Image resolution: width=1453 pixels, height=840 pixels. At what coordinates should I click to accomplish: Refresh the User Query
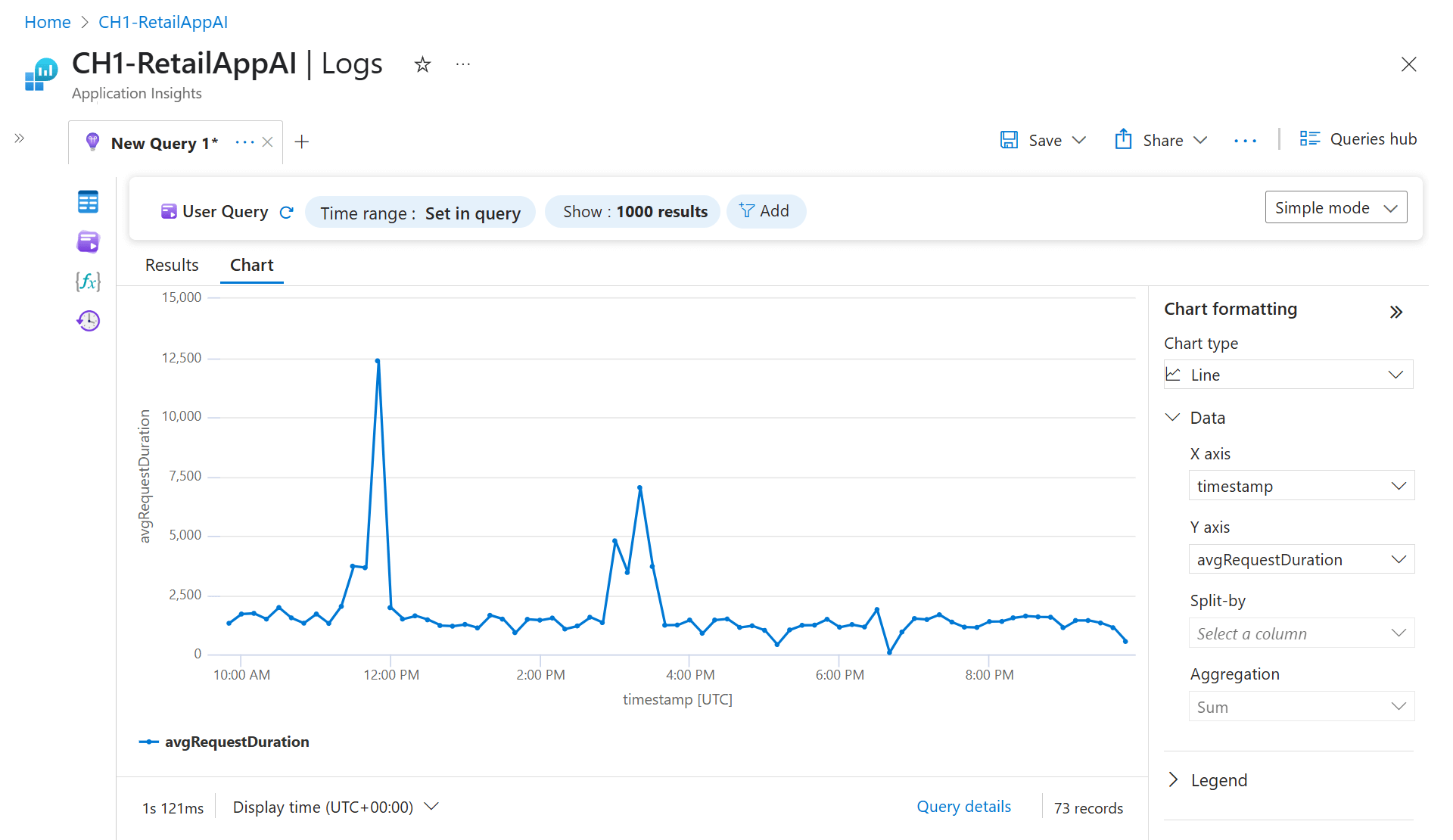click(x=286, y=213)
